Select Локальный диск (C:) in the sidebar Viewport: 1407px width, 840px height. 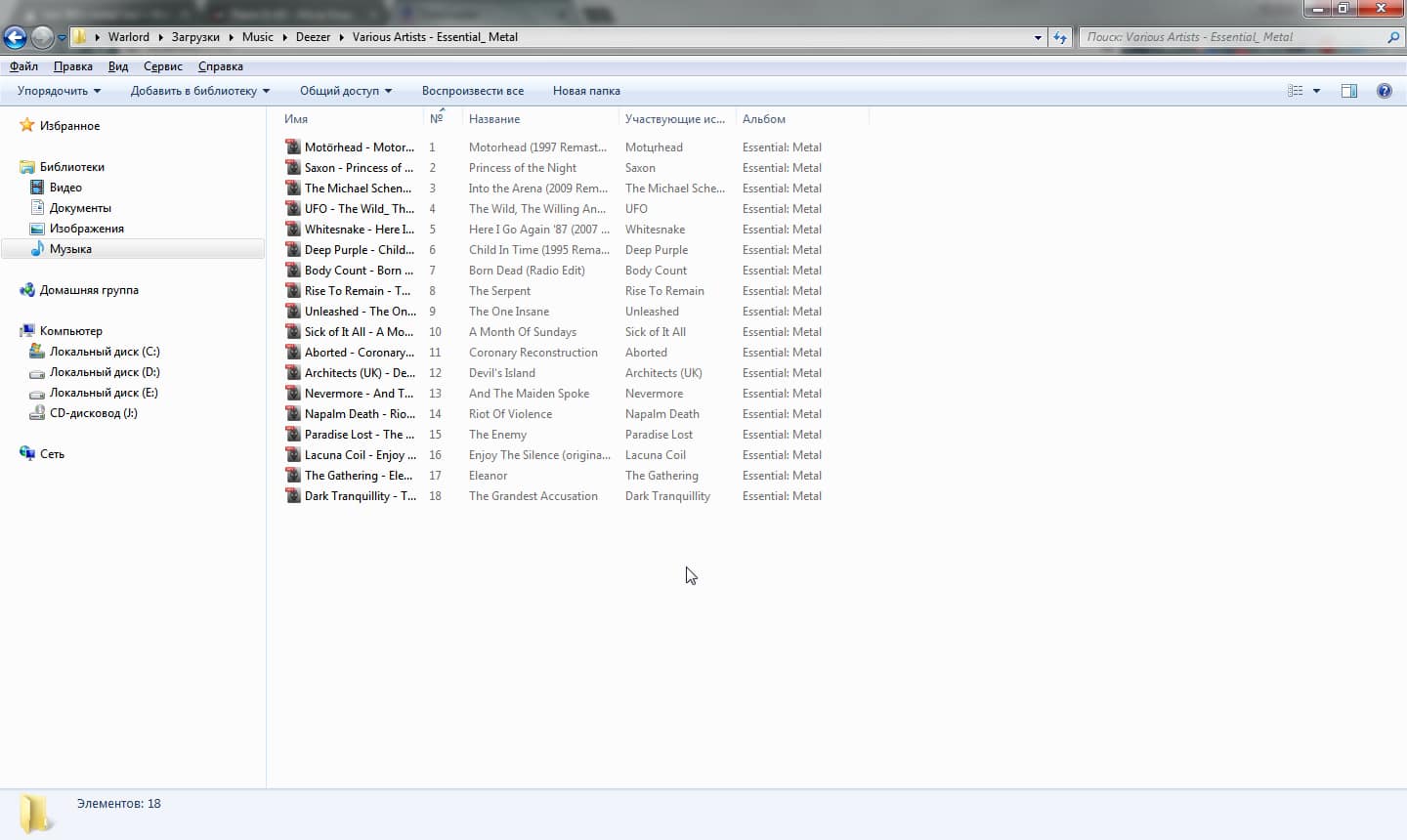(x=105, y=352)
